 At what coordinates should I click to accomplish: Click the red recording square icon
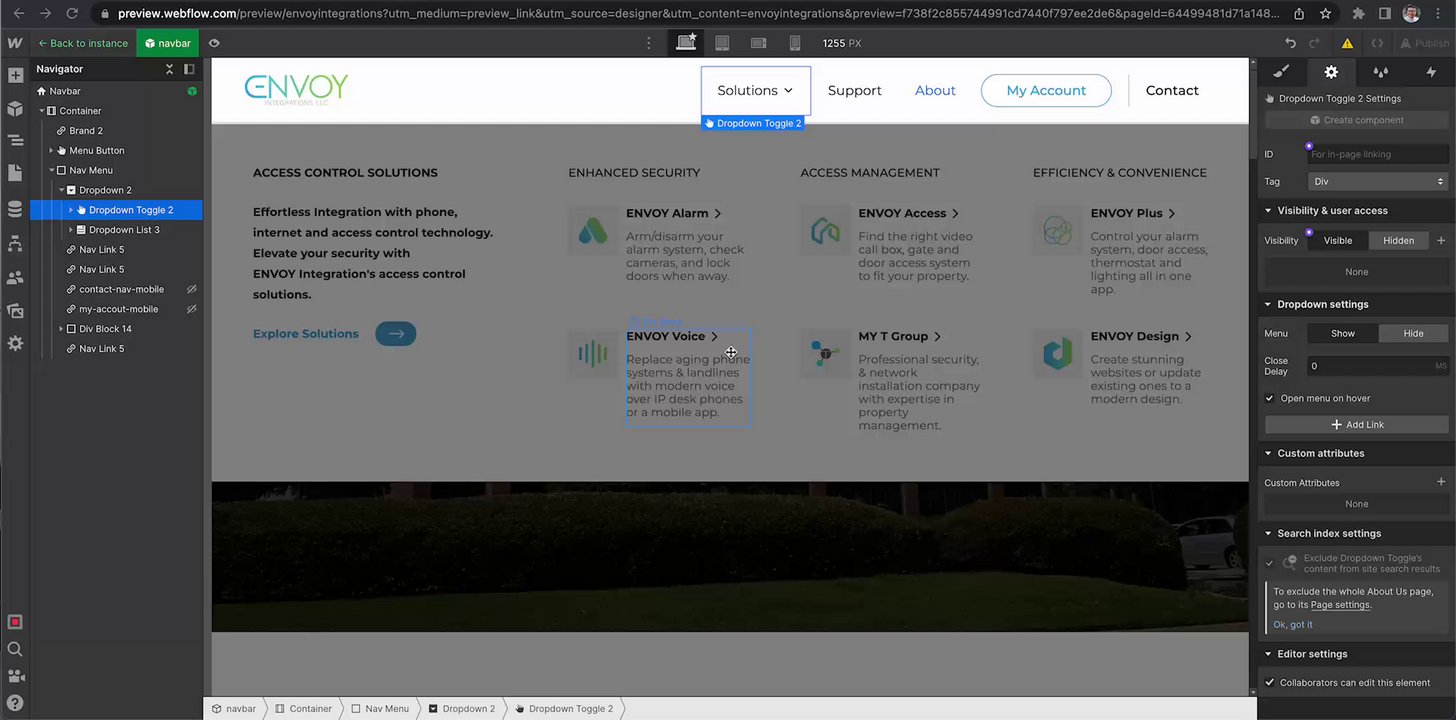tap(15, 622)
